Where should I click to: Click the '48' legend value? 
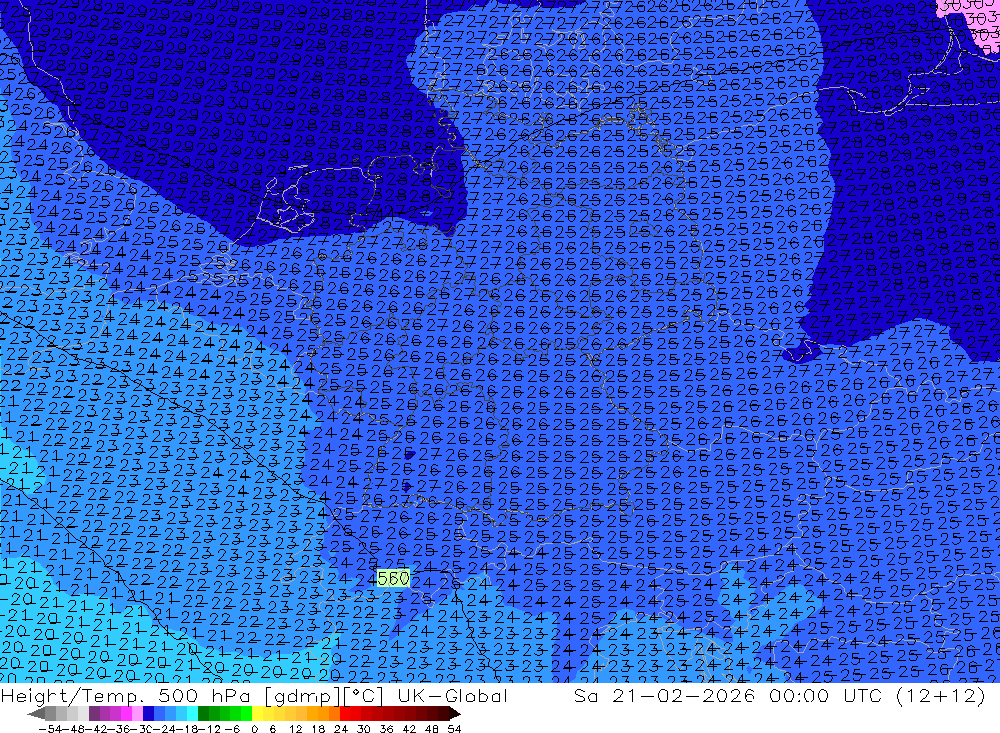432,729
